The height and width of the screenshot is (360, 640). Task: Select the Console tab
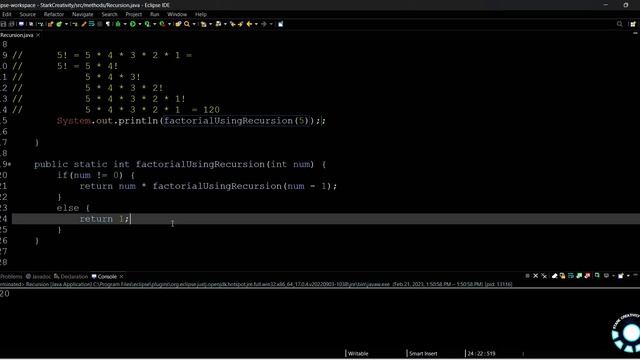pyautogui.click(x=104, y=277)
